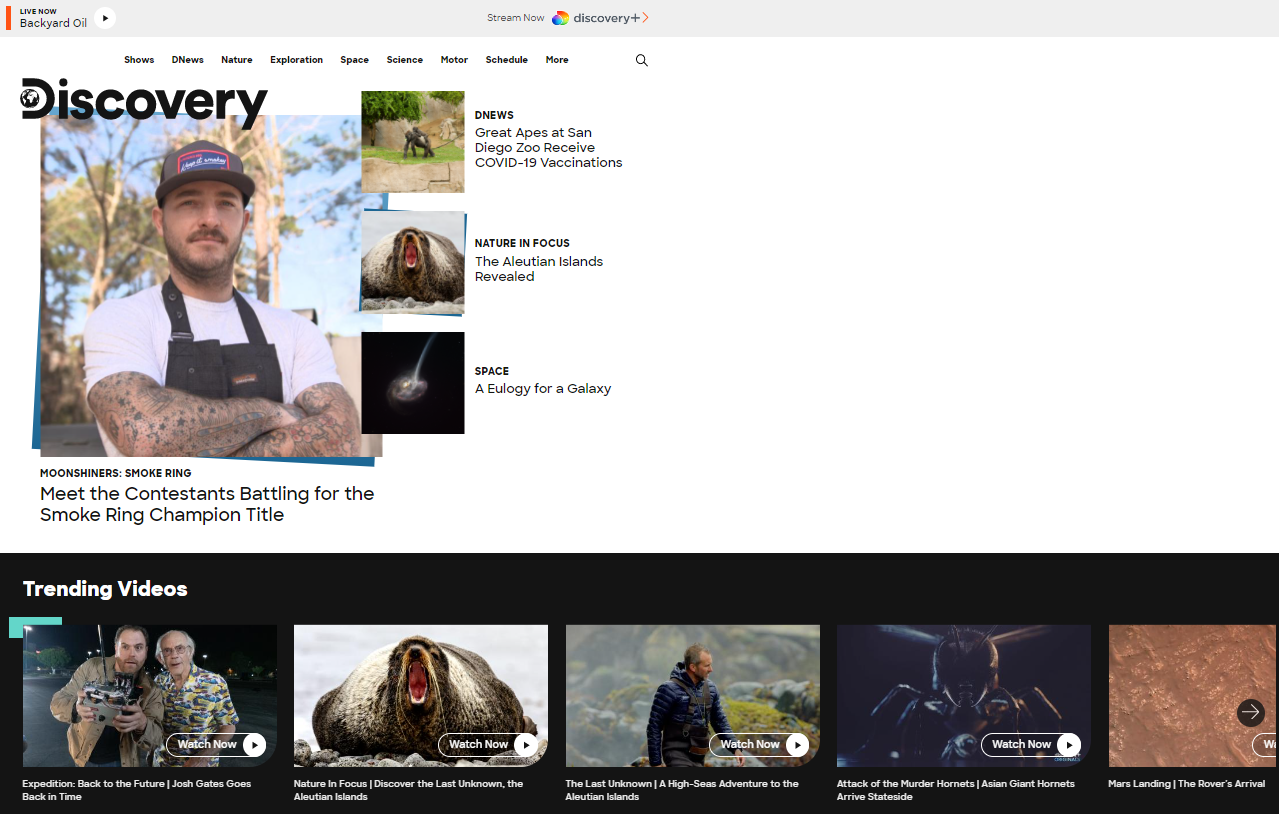Expand the More menu
Screen dimensions: 1279x814
pyautogui.click(x=557, y=60)
